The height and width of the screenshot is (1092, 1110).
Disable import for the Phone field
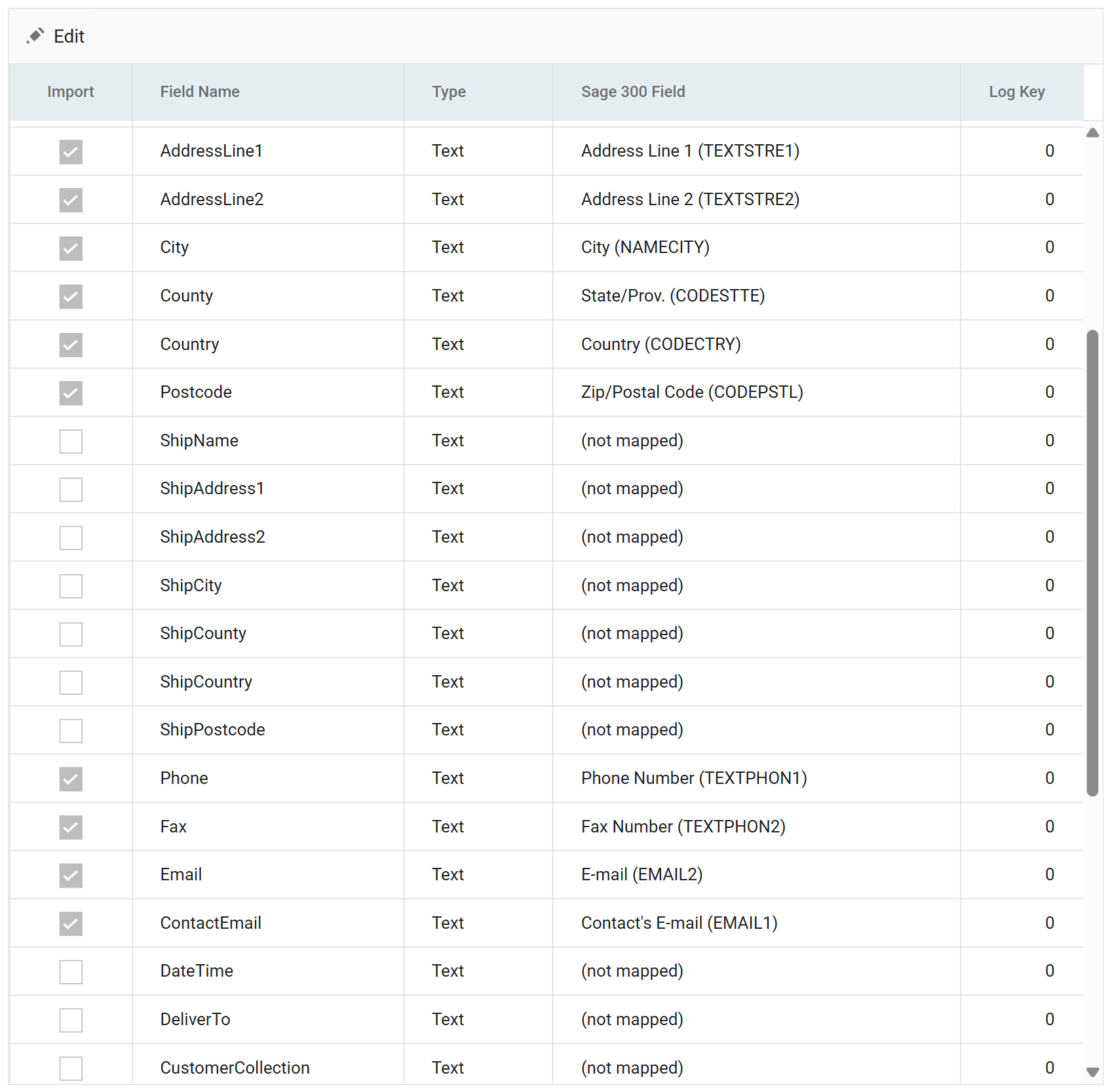coord(71,779)
